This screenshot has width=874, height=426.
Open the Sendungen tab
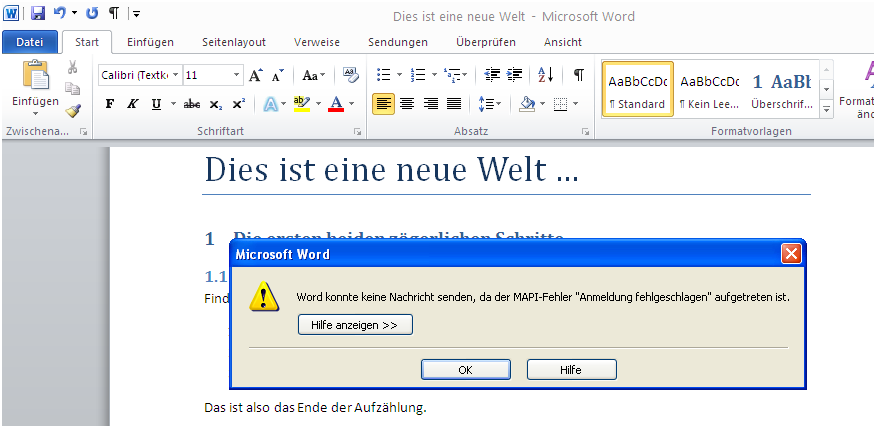[397, 42]
